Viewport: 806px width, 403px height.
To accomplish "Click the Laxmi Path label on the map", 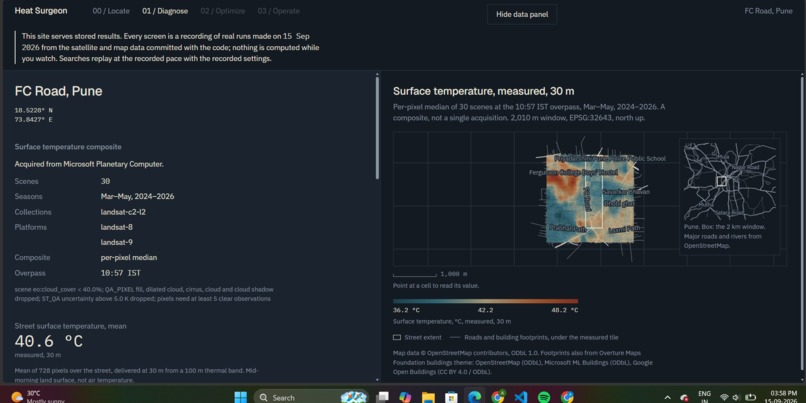I will click(624, 230).
